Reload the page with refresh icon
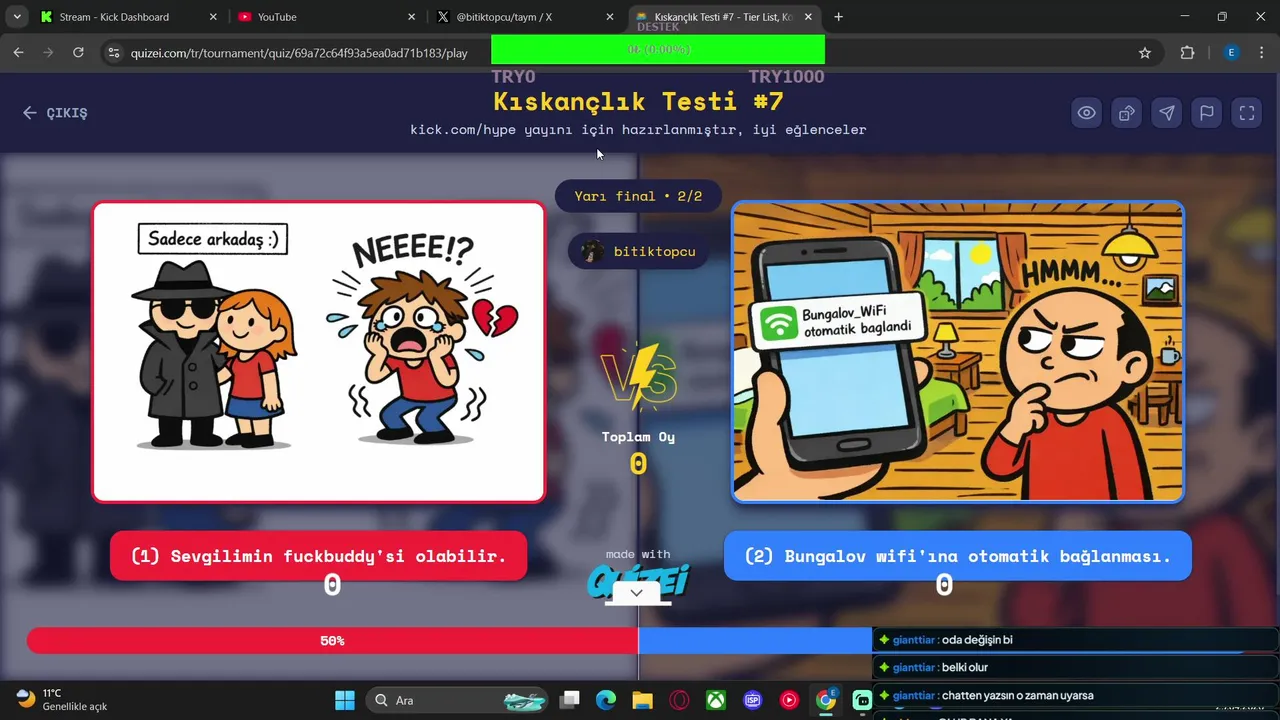The width and height of the screenshot is (1280, 720). [x=78, y=53]
